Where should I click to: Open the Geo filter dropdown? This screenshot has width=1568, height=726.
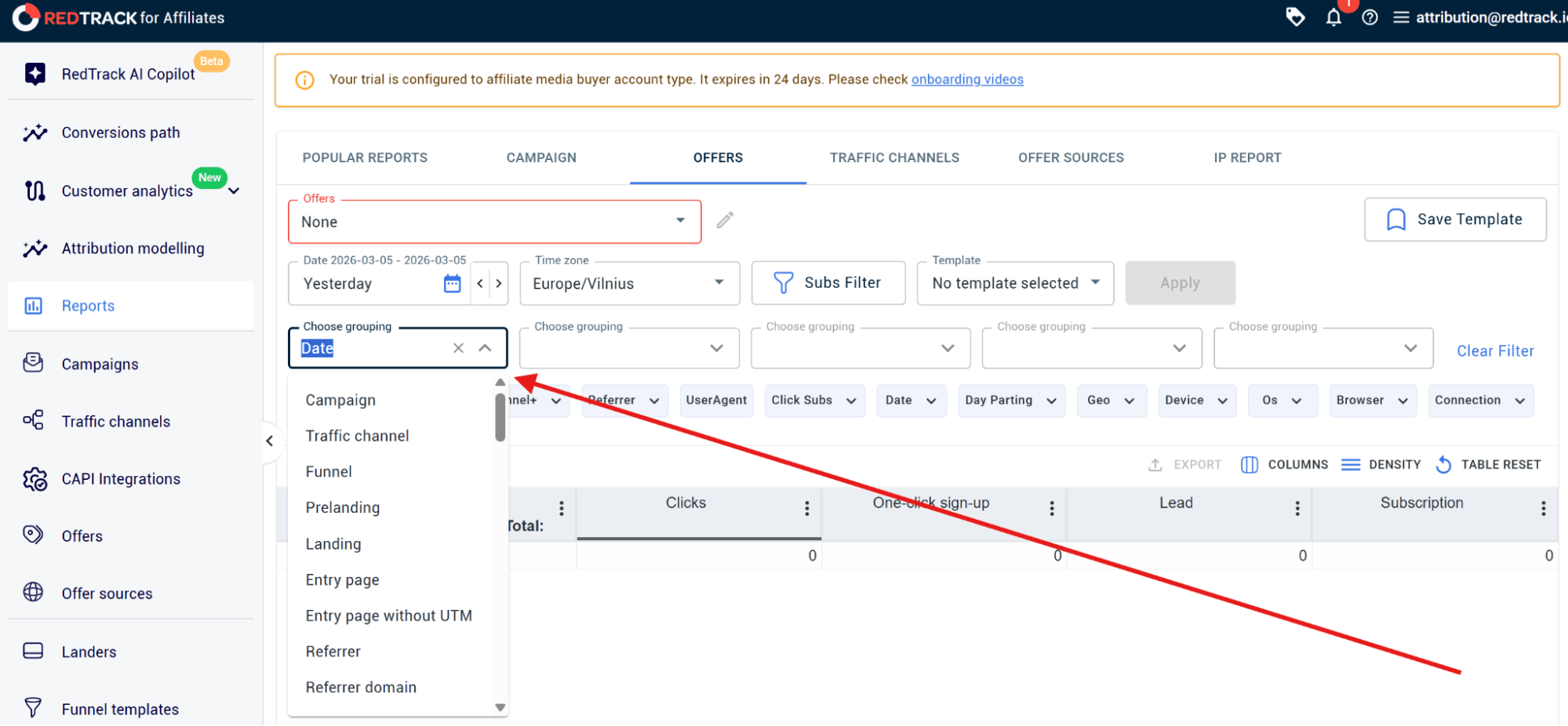pos(1111,401)
